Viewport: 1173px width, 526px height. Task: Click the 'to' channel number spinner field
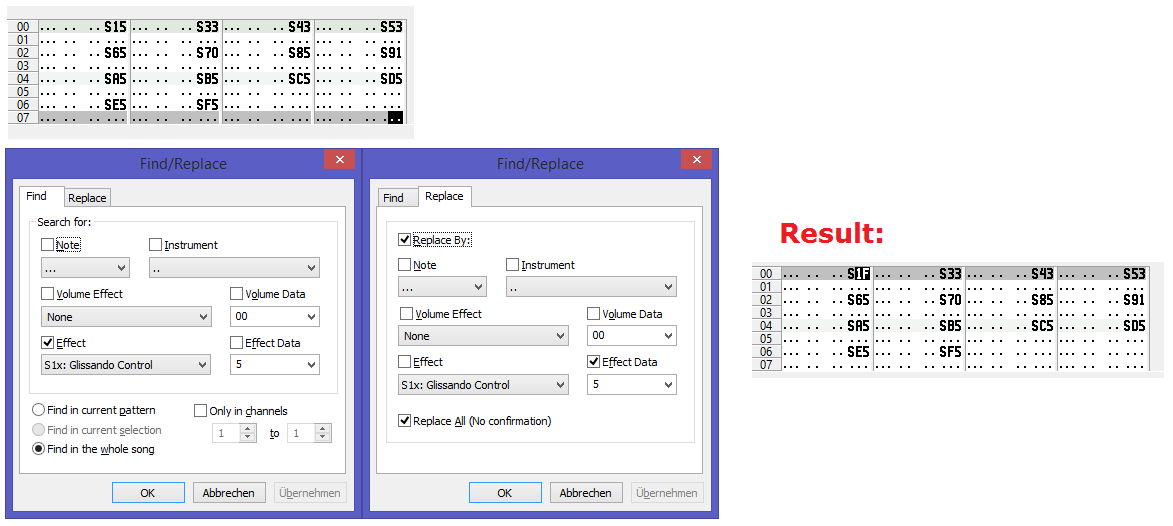[300, 433]
